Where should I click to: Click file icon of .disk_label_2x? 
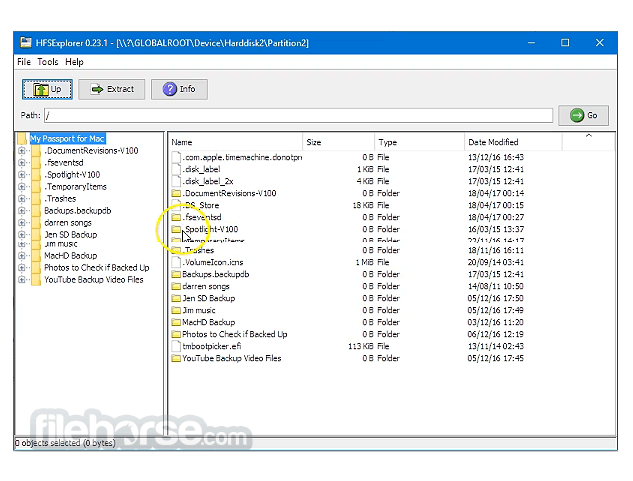click(176, 181)
